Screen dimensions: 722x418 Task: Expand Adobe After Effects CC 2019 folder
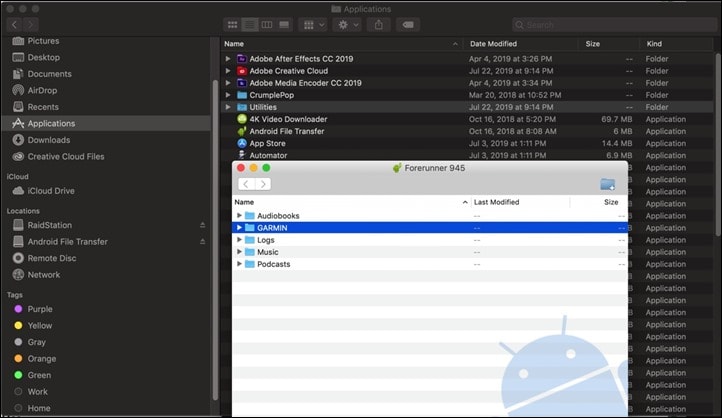[228, 59]
